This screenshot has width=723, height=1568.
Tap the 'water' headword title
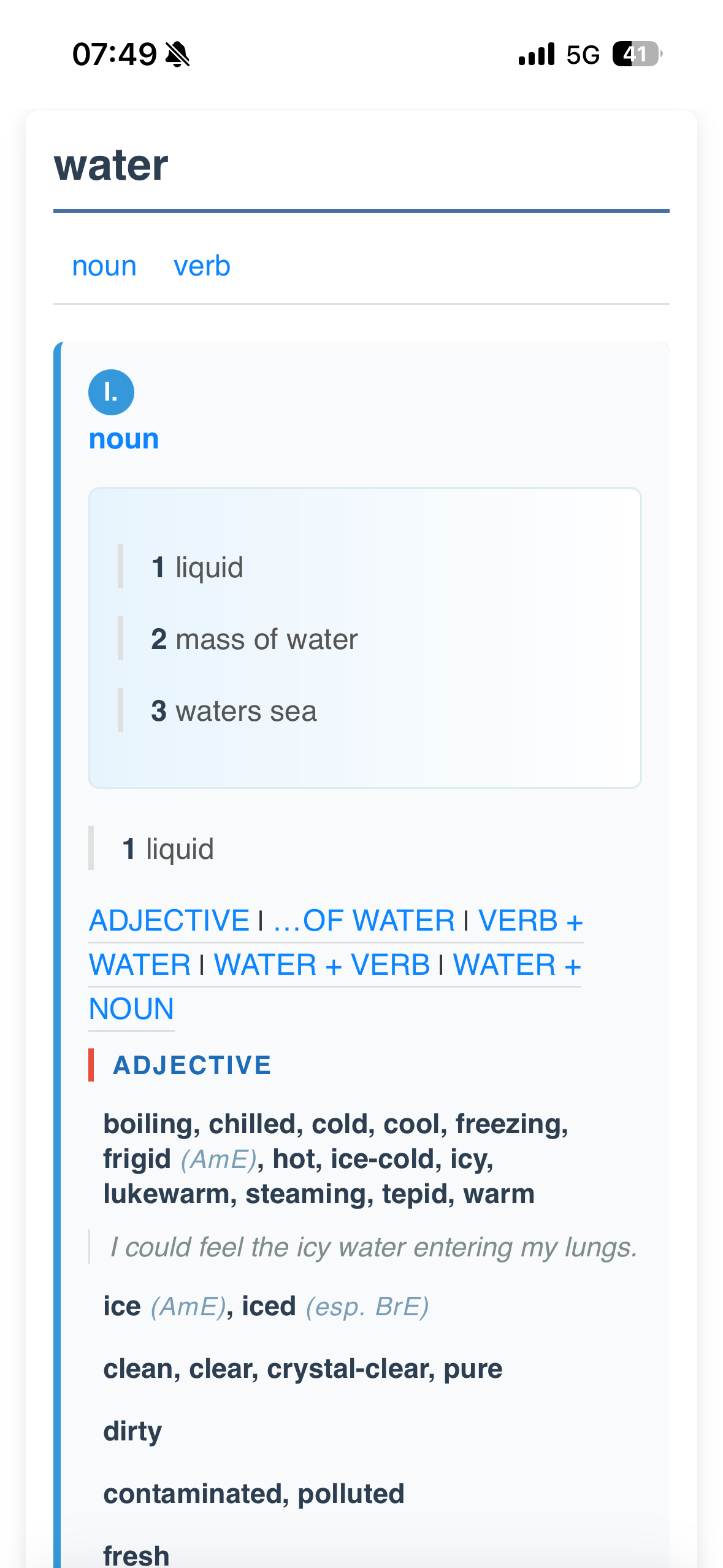click(x=111, y=166)
